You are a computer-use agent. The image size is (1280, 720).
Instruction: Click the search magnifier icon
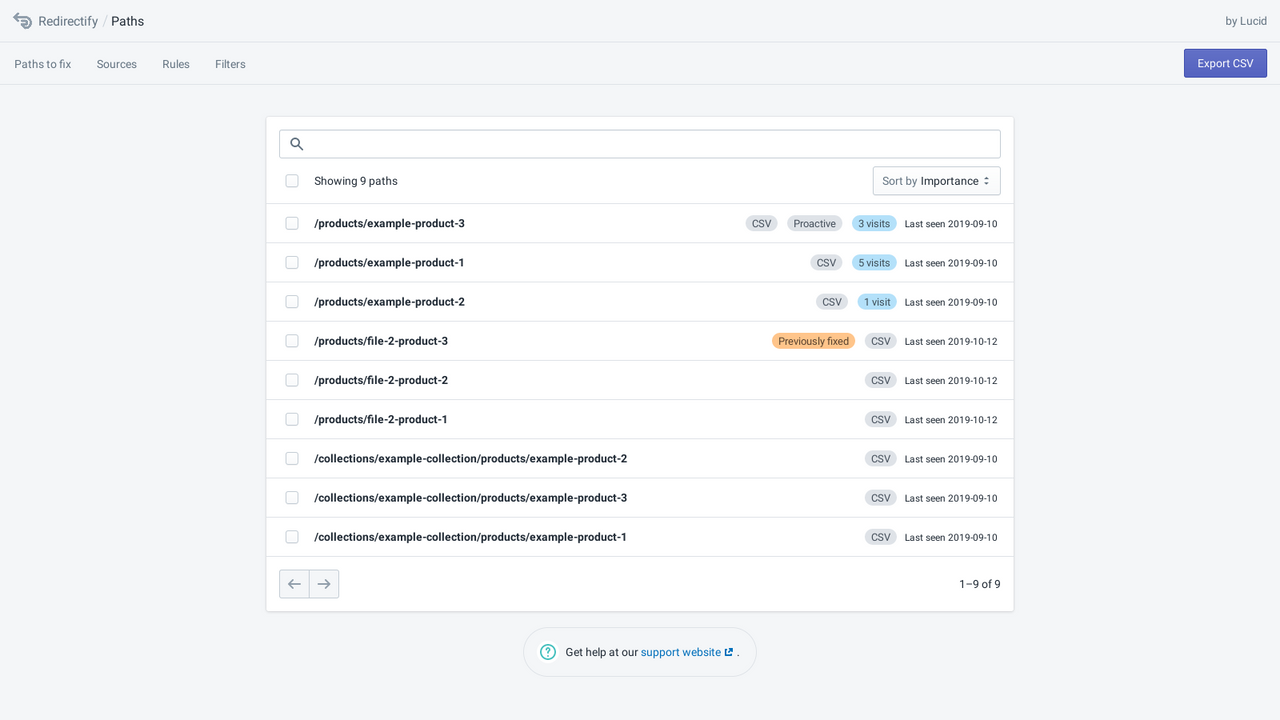click(x=297, y=144)
